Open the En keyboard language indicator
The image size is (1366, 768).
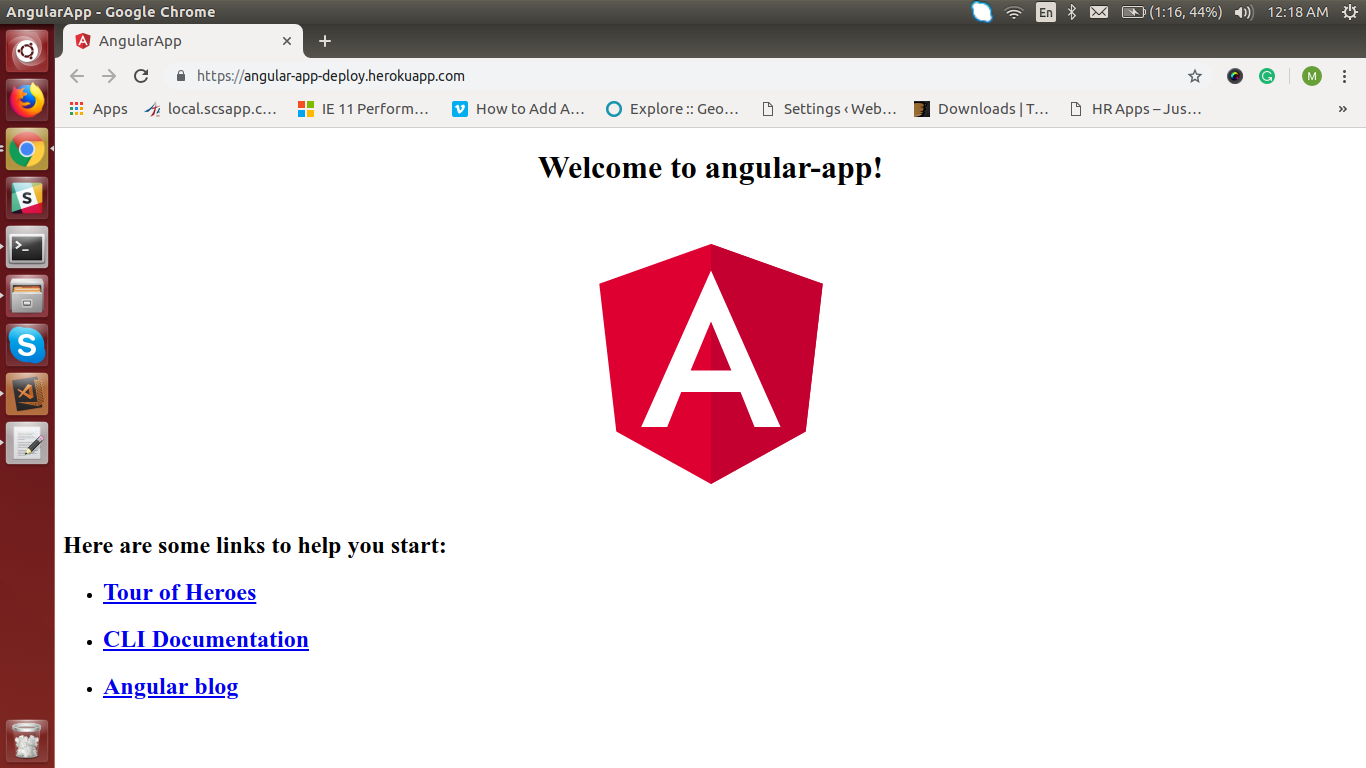[x=1045, y=12]
